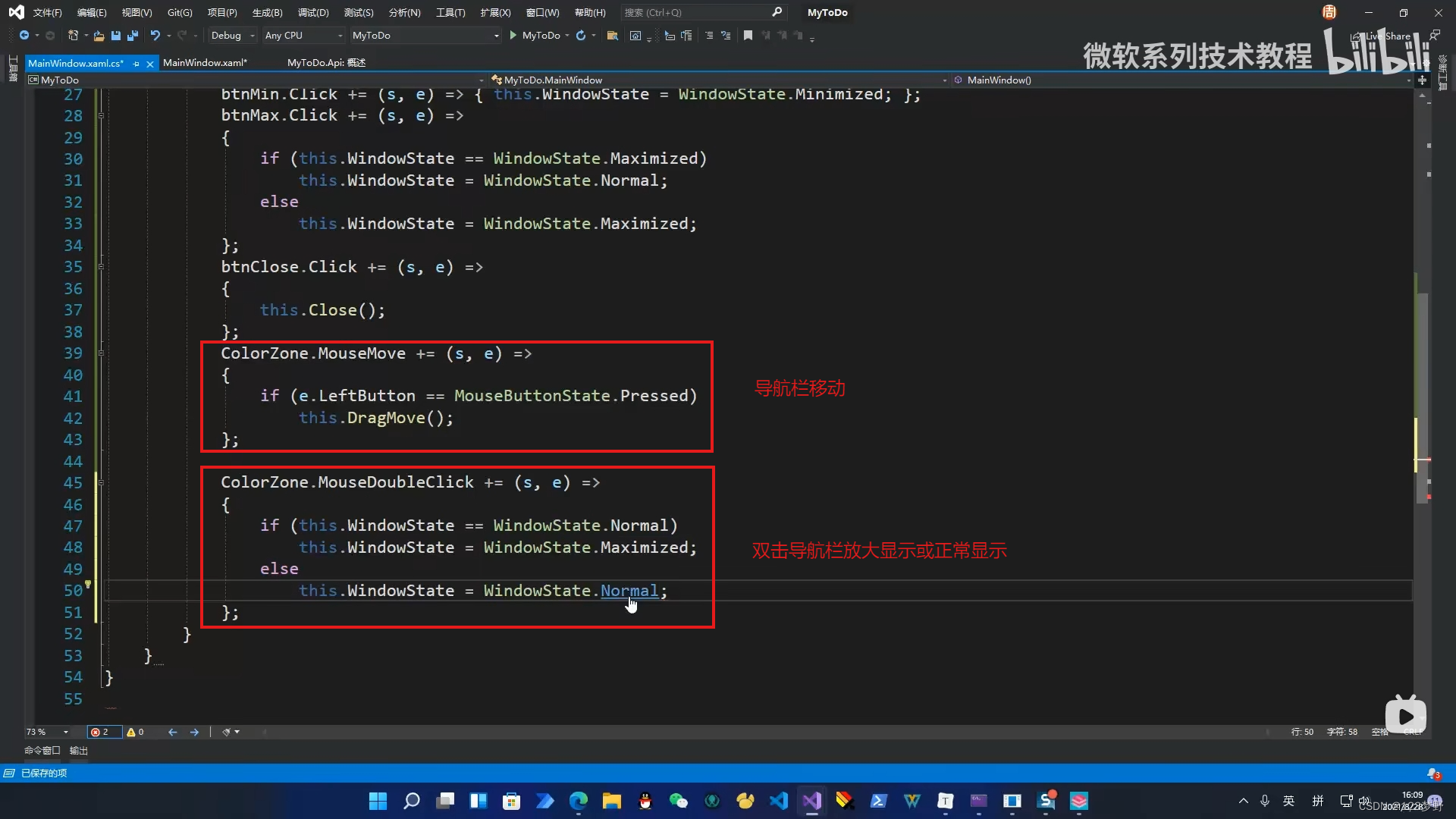The image size is (1456, 819).
Task: Click the Save file icon
Action: pos(116,36)
